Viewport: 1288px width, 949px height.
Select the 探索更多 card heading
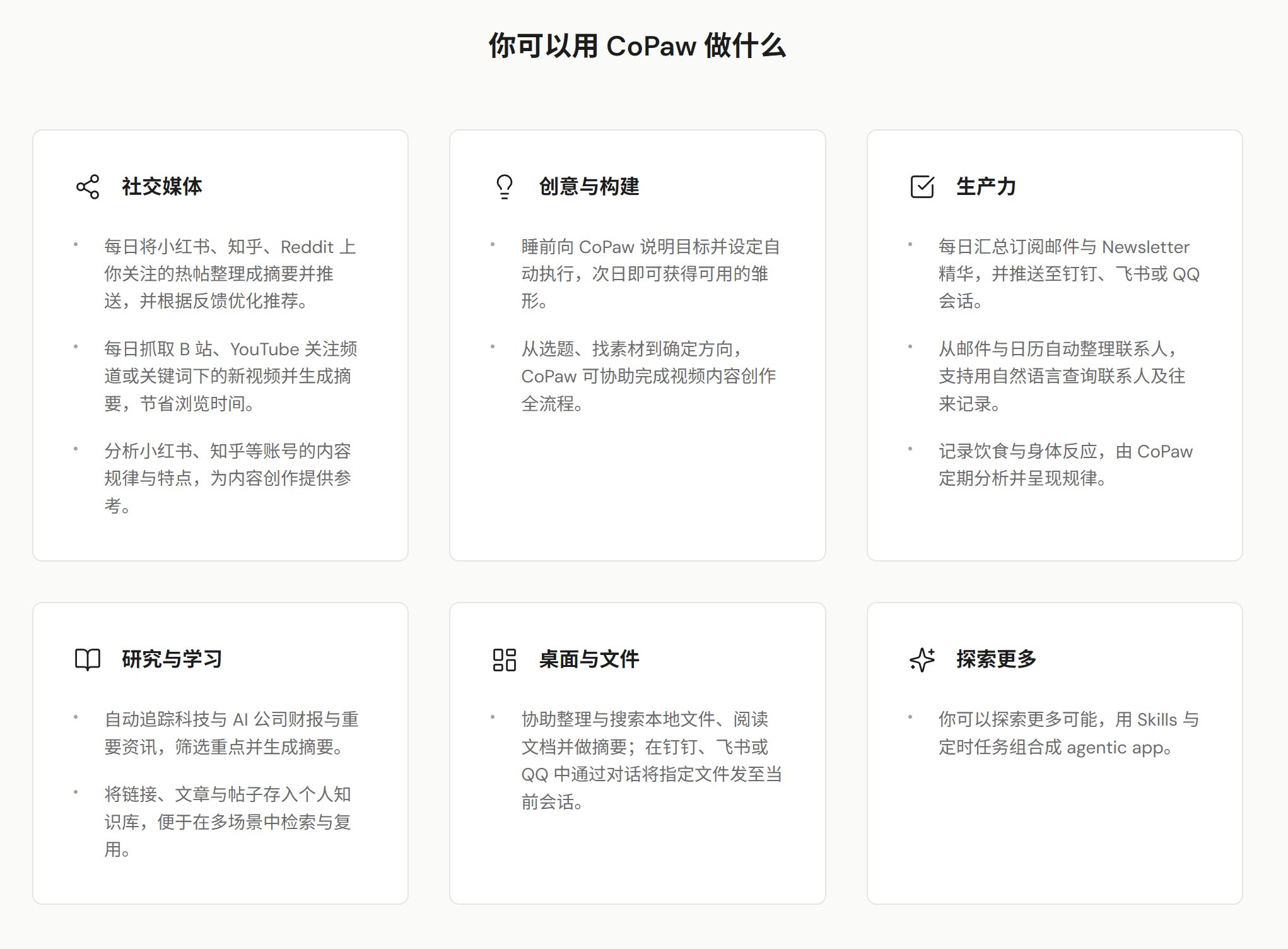996,659
